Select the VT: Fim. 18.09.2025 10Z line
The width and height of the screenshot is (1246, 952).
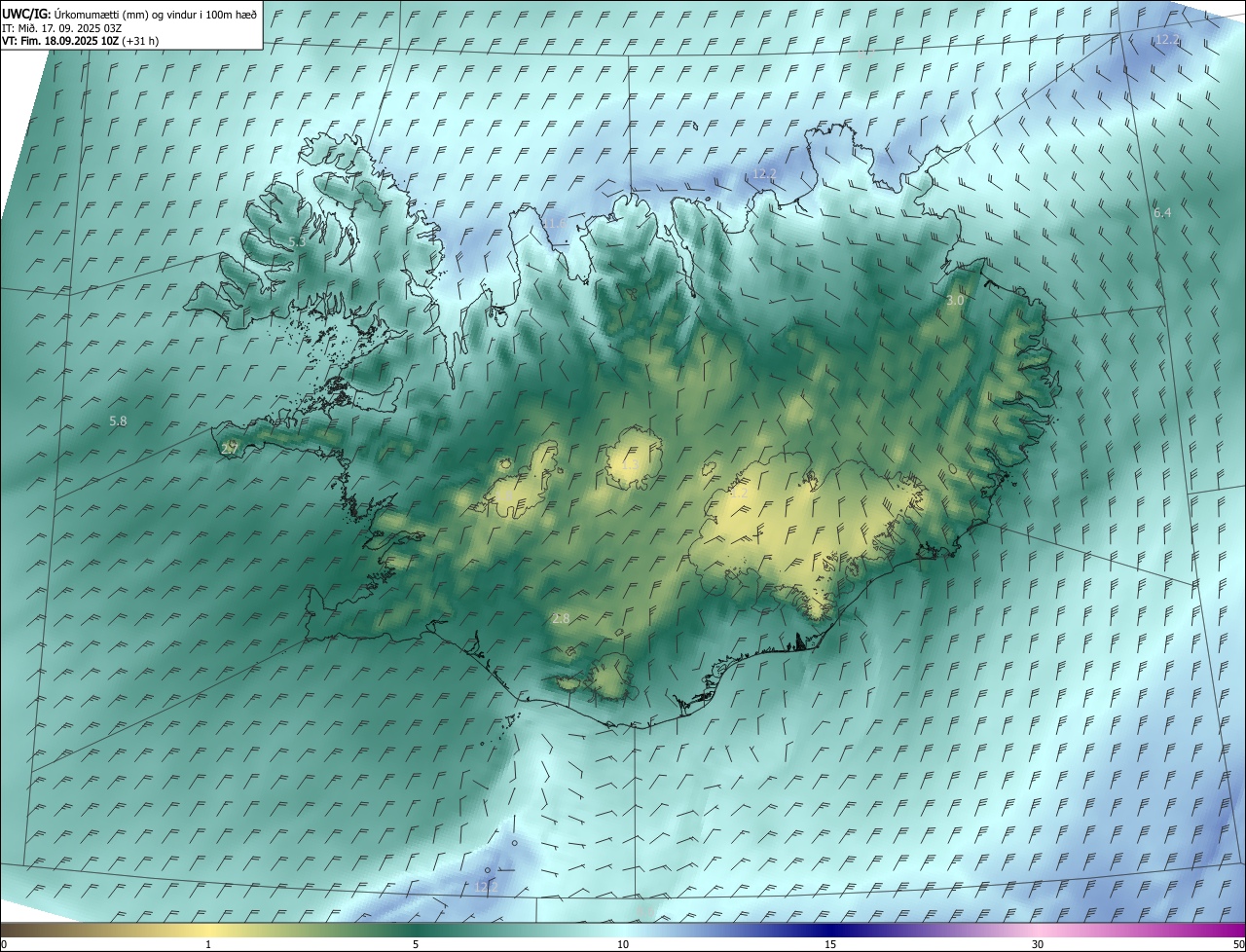pyautogui.click(x=81, y=41)
